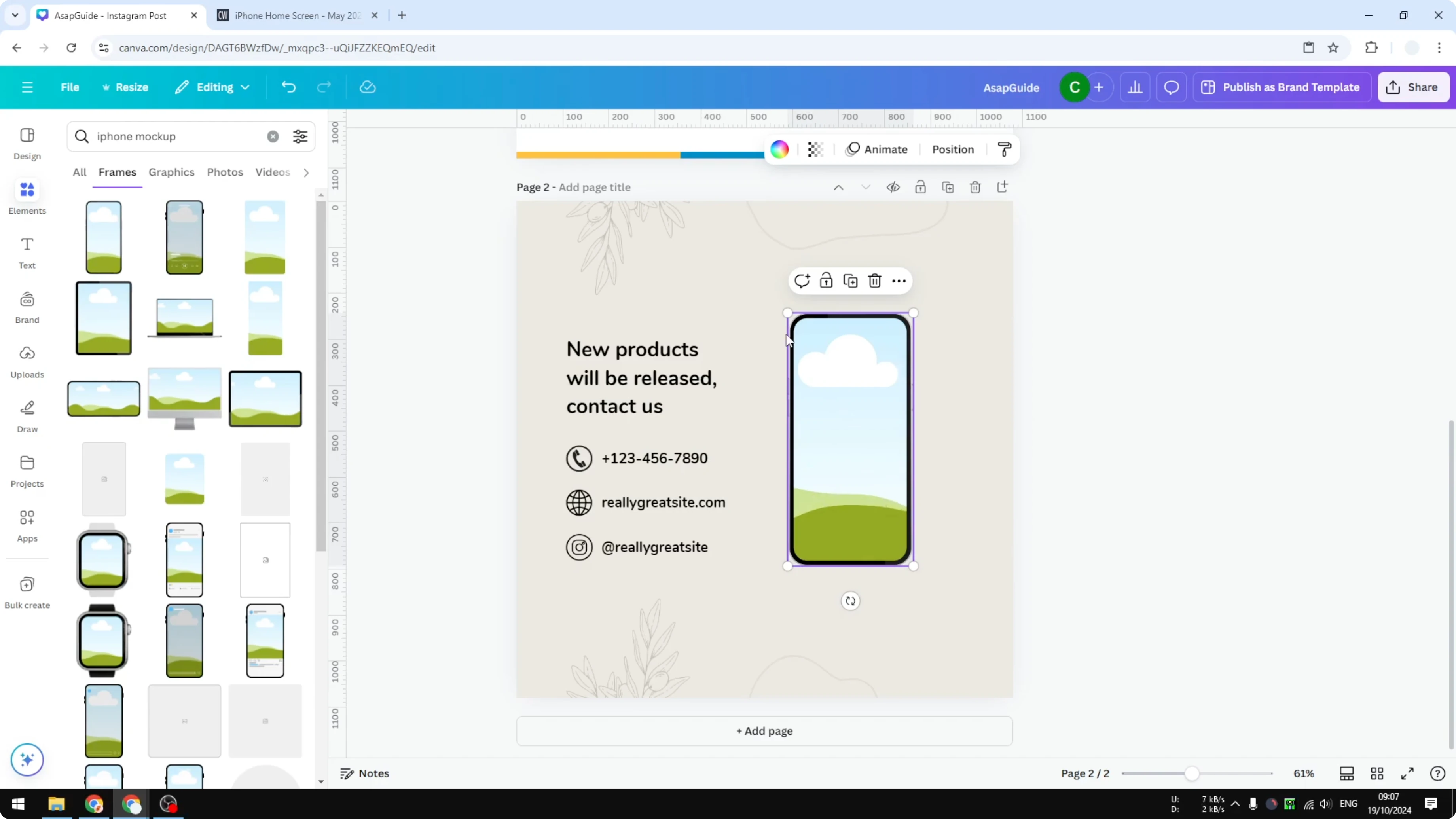Open the color picker swatch in toolbar

click(779, 149)
